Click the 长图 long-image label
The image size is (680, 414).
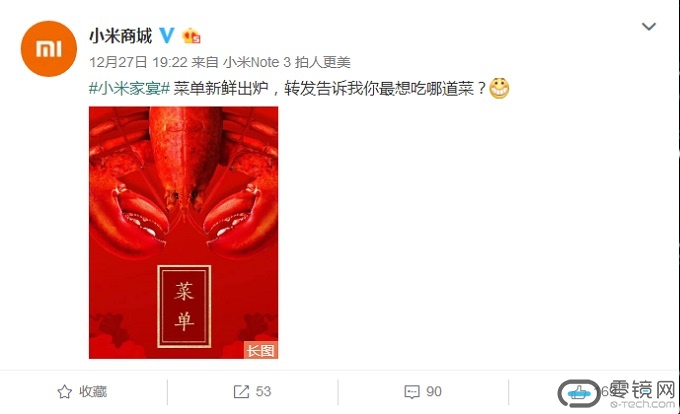pyautogui.click(x=261, y=350)
